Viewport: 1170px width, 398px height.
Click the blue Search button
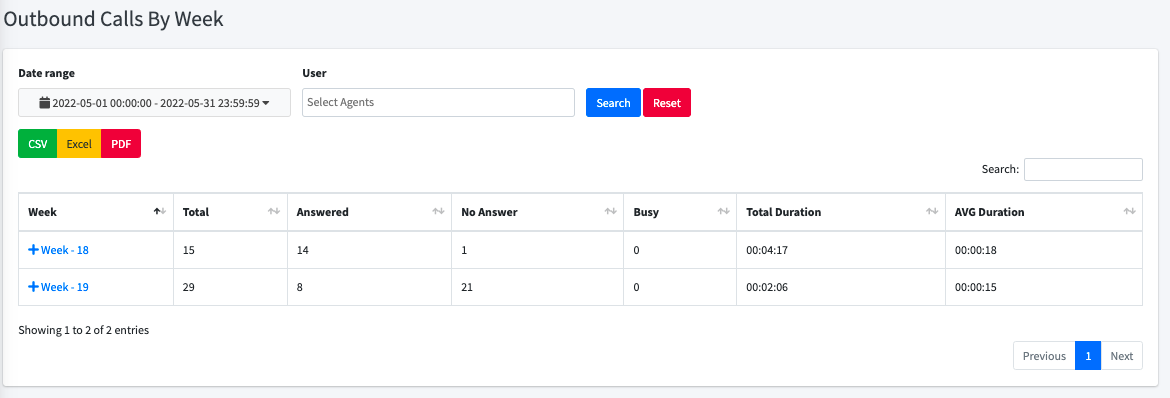(x=613, y=102)
